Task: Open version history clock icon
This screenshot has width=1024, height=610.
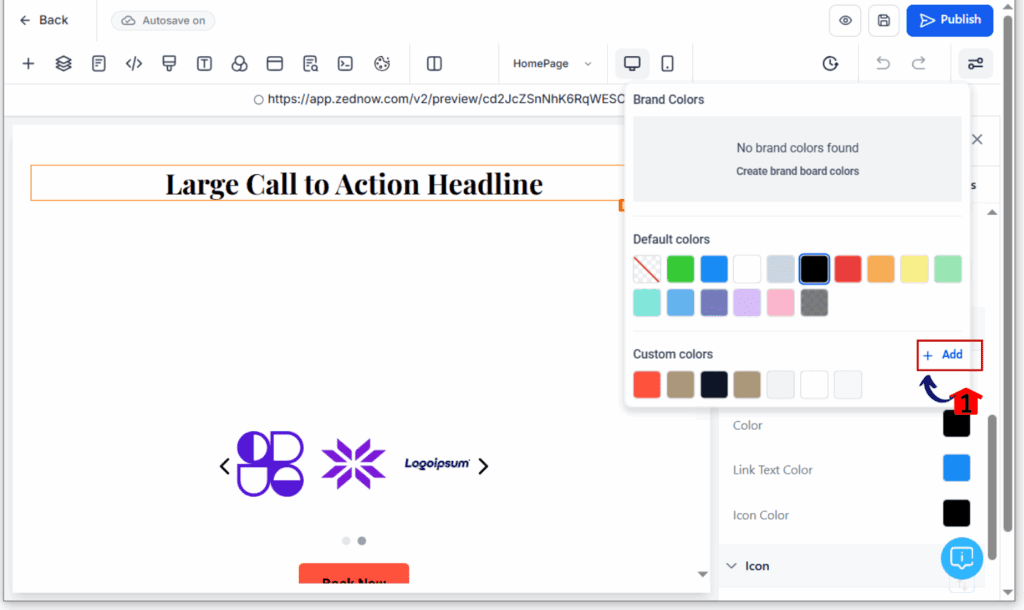Action: click(830, 63)
